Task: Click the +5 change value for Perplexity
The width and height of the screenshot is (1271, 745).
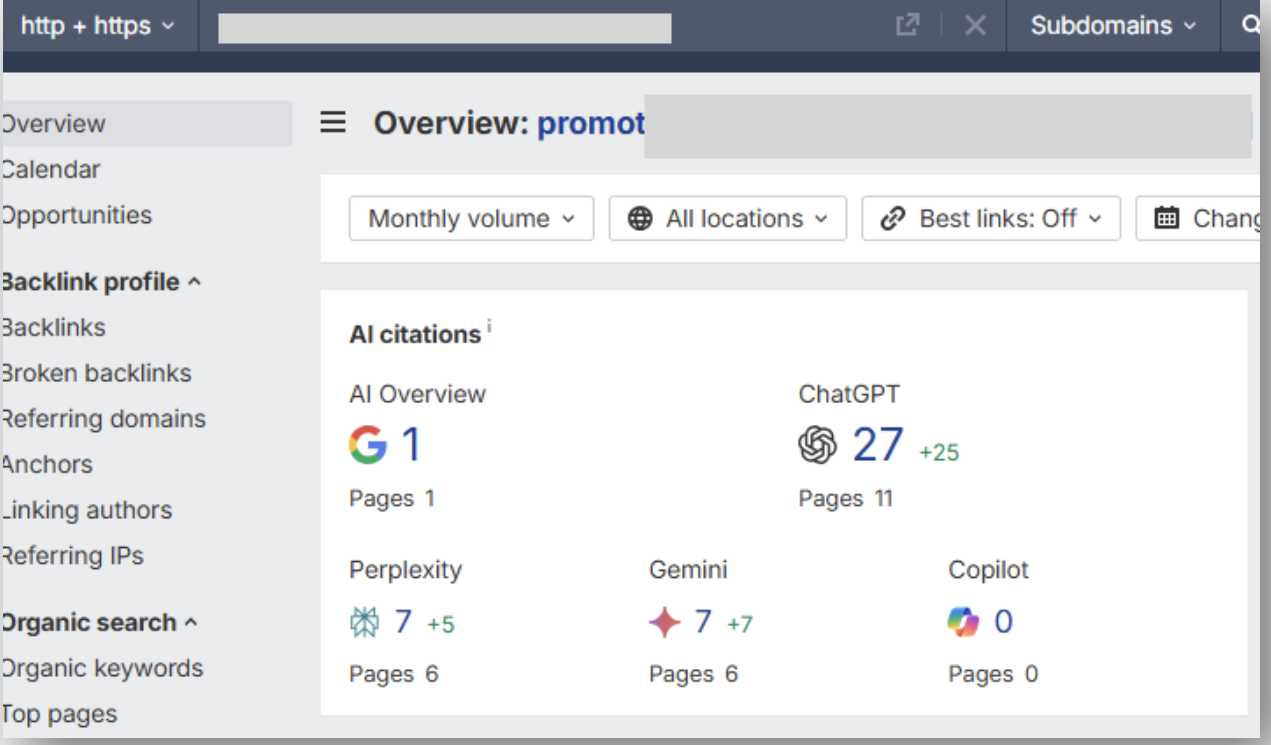Action: coord(441,625)
